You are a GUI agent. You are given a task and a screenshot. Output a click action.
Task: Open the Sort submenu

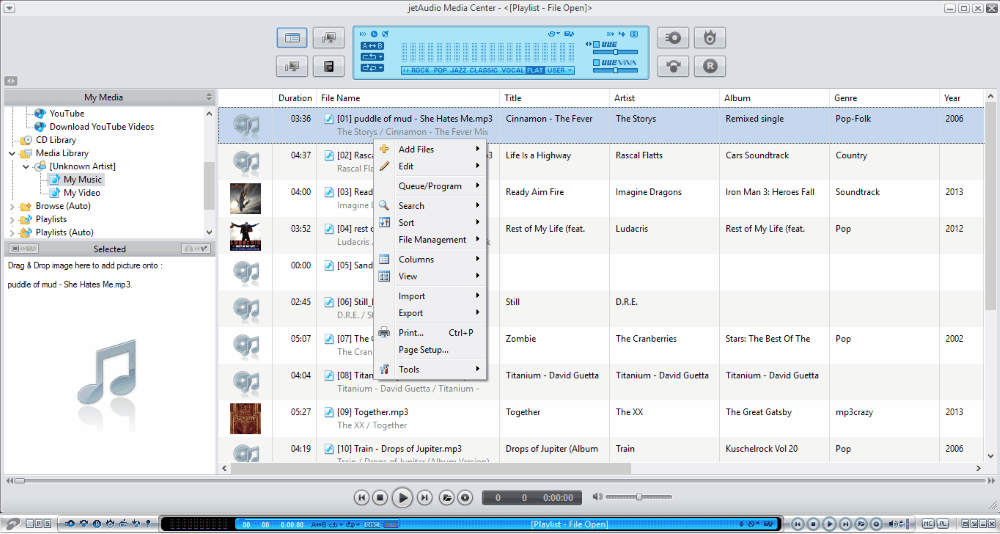click(430, 223)
